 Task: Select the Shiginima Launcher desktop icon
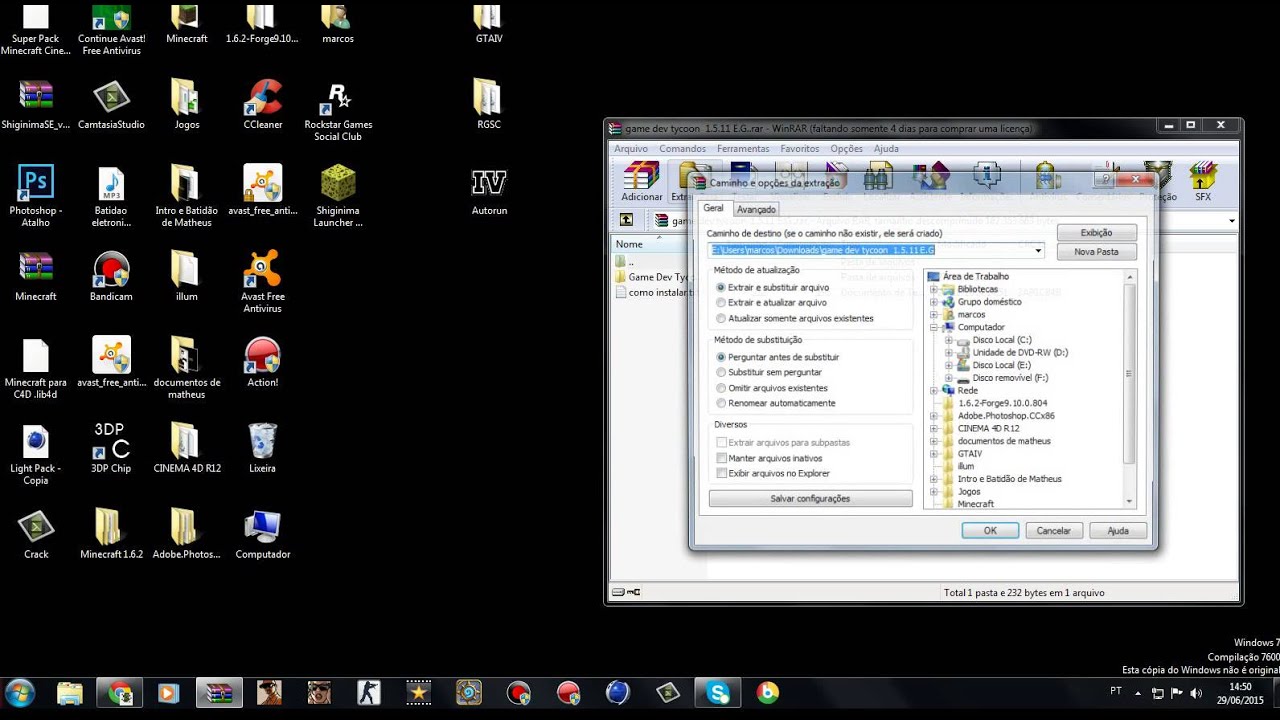[338, 196]
